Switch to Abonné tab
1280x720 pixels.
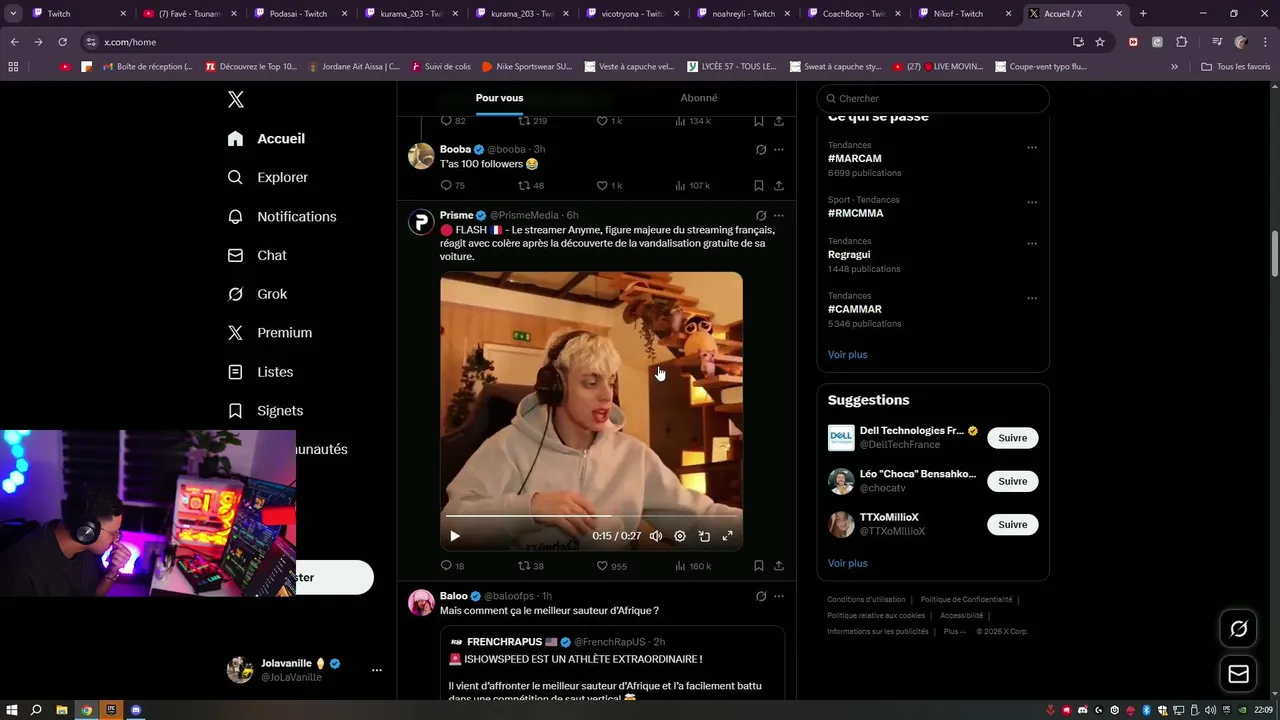click(698, 98)
